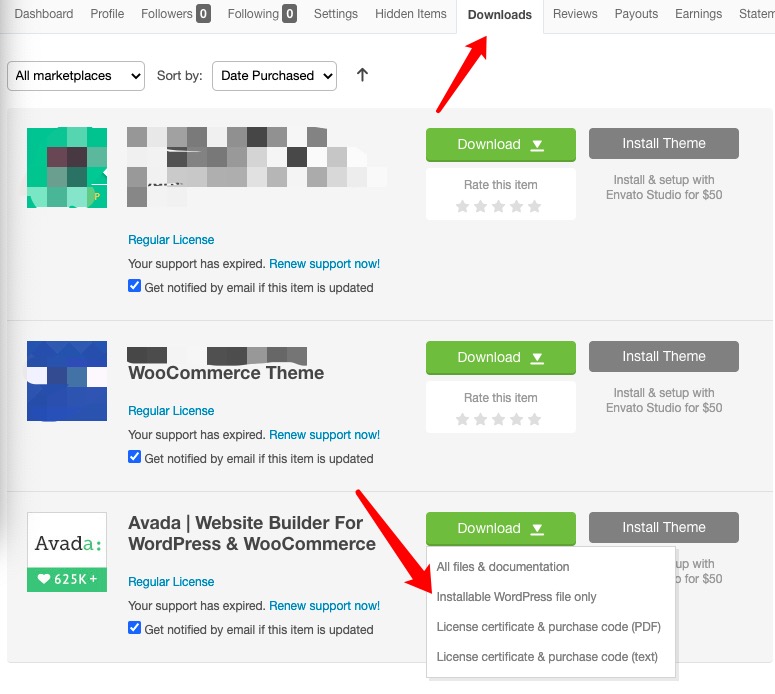Open the Following tab
This screenshot has width=775, height=694.
coord(262,14)
